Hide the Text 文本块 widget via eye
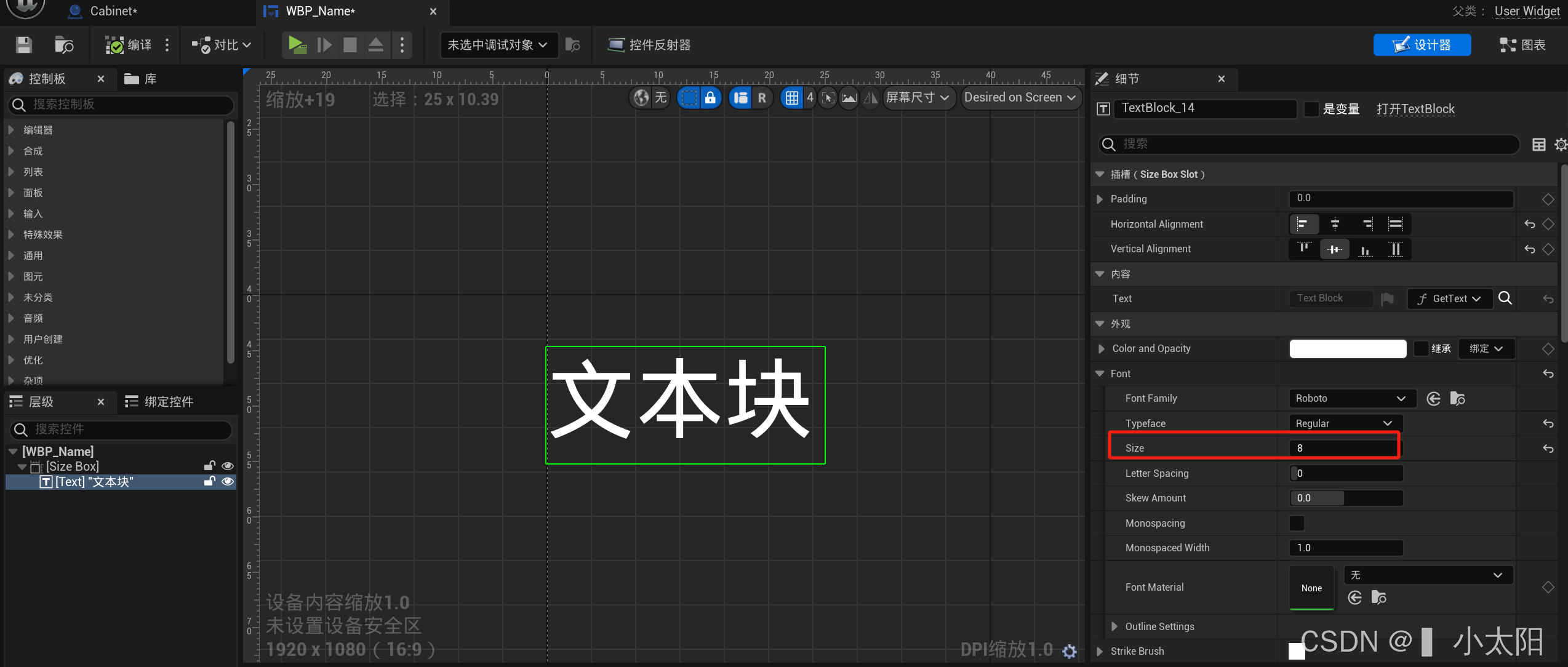The image size is (1568, 667). 228,481
